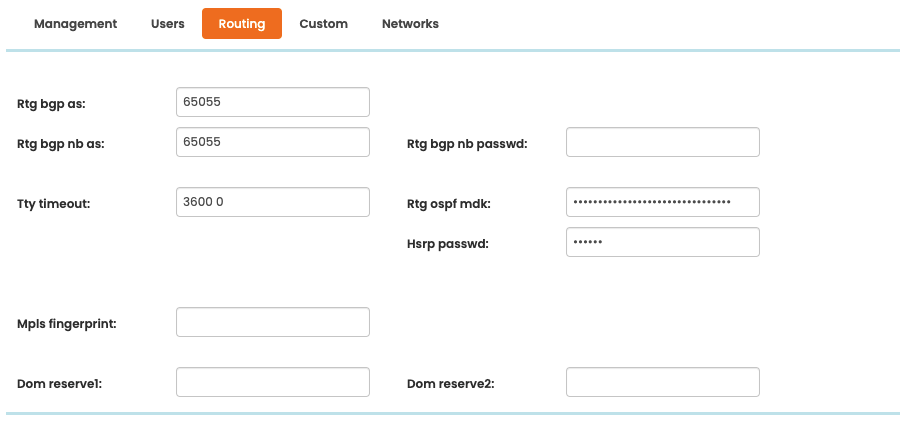
Task: Click the Dom reserve2 input field
Action: coord(662,382)
